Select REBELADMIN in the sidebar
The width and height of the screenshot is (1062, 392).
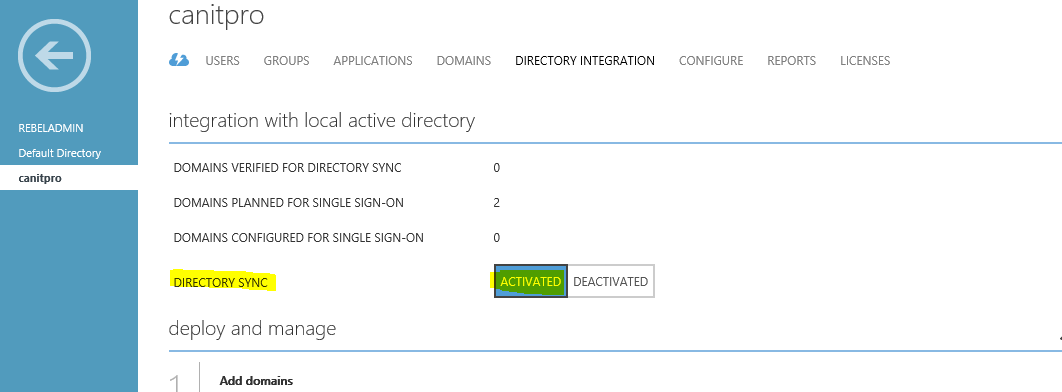coord(51,128)
